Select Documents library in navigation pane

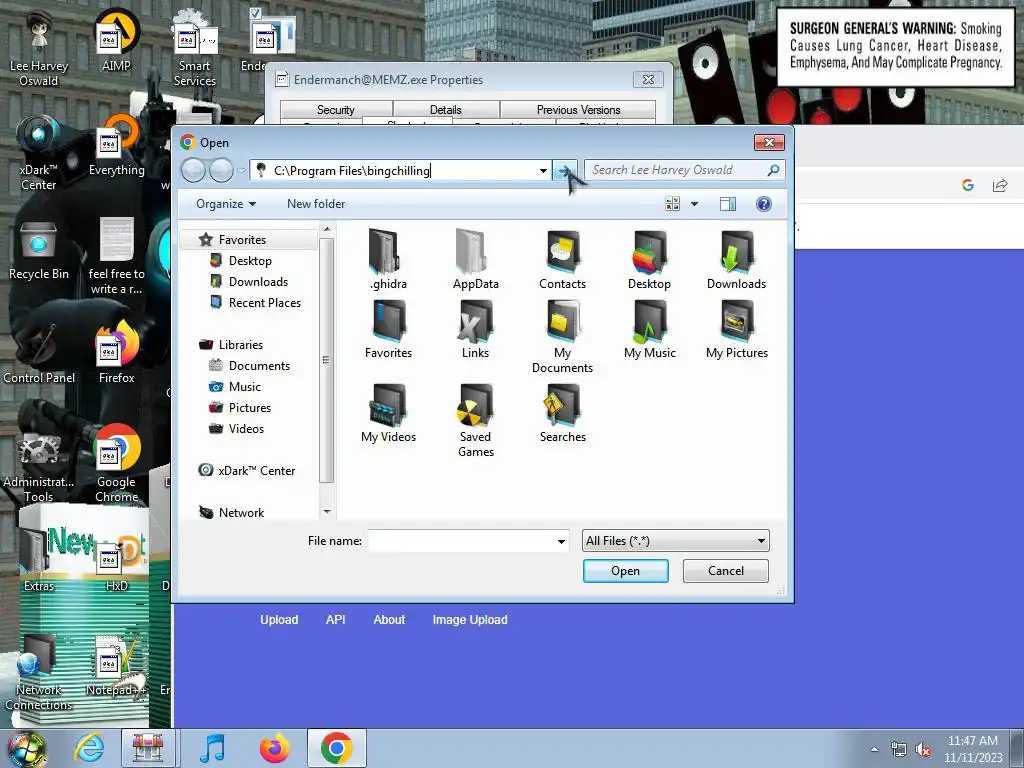(259, 366)
